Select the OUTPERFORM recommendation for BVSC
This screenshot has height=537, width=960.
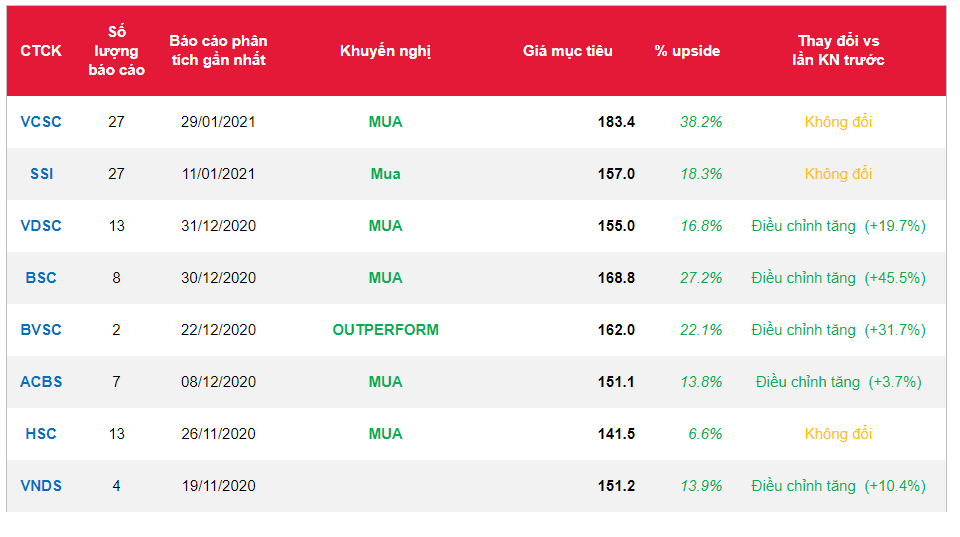click(x=385, y=330)
